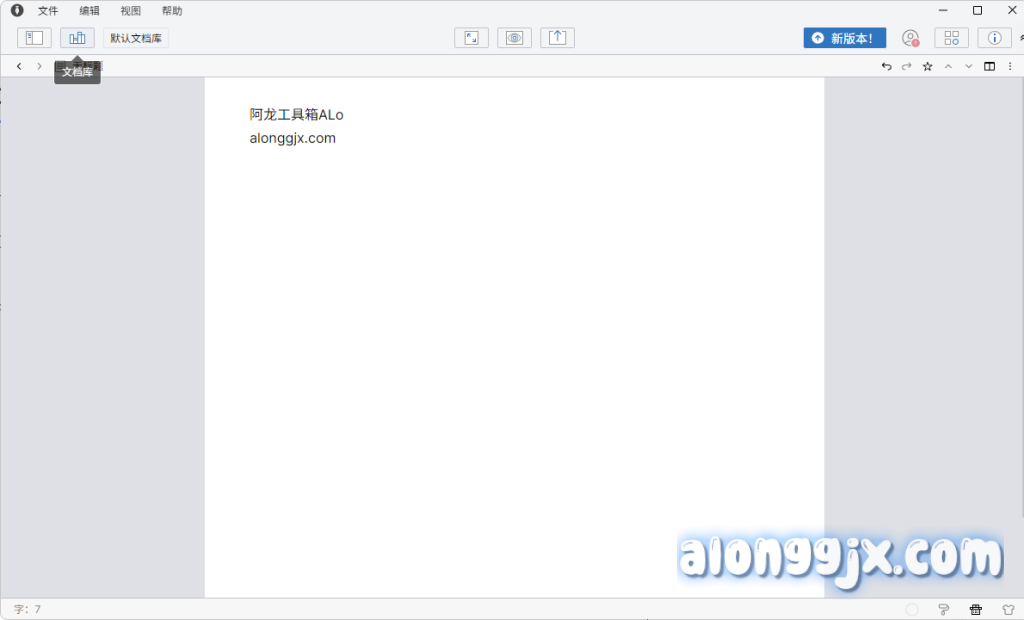Click the undo arrow icon
The image size is (1024, 620).
pos(886,66)
